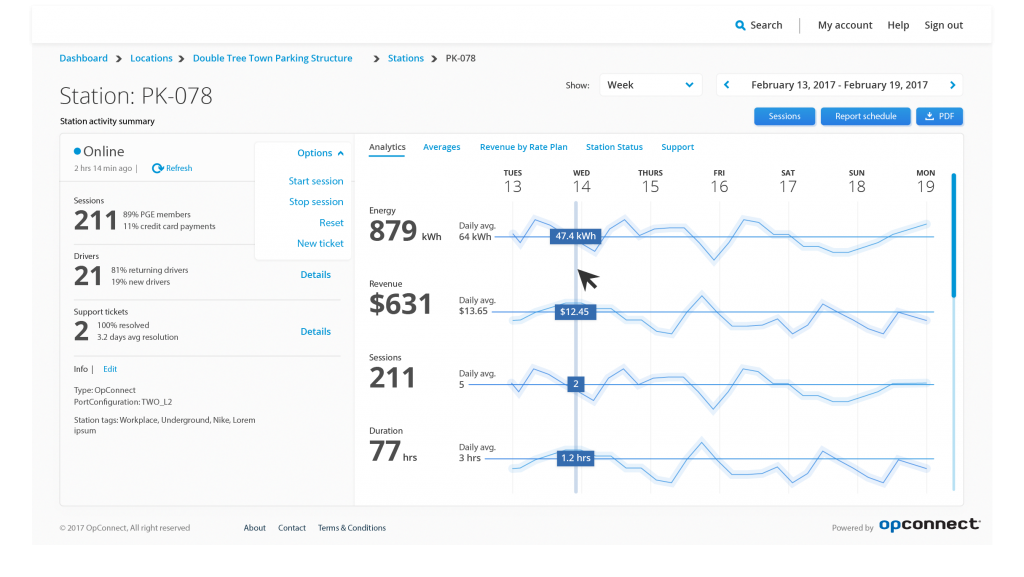Screen dimensions: 1024x577
Task: Choose Reset from the Options menu
Action: pos(331,222)
